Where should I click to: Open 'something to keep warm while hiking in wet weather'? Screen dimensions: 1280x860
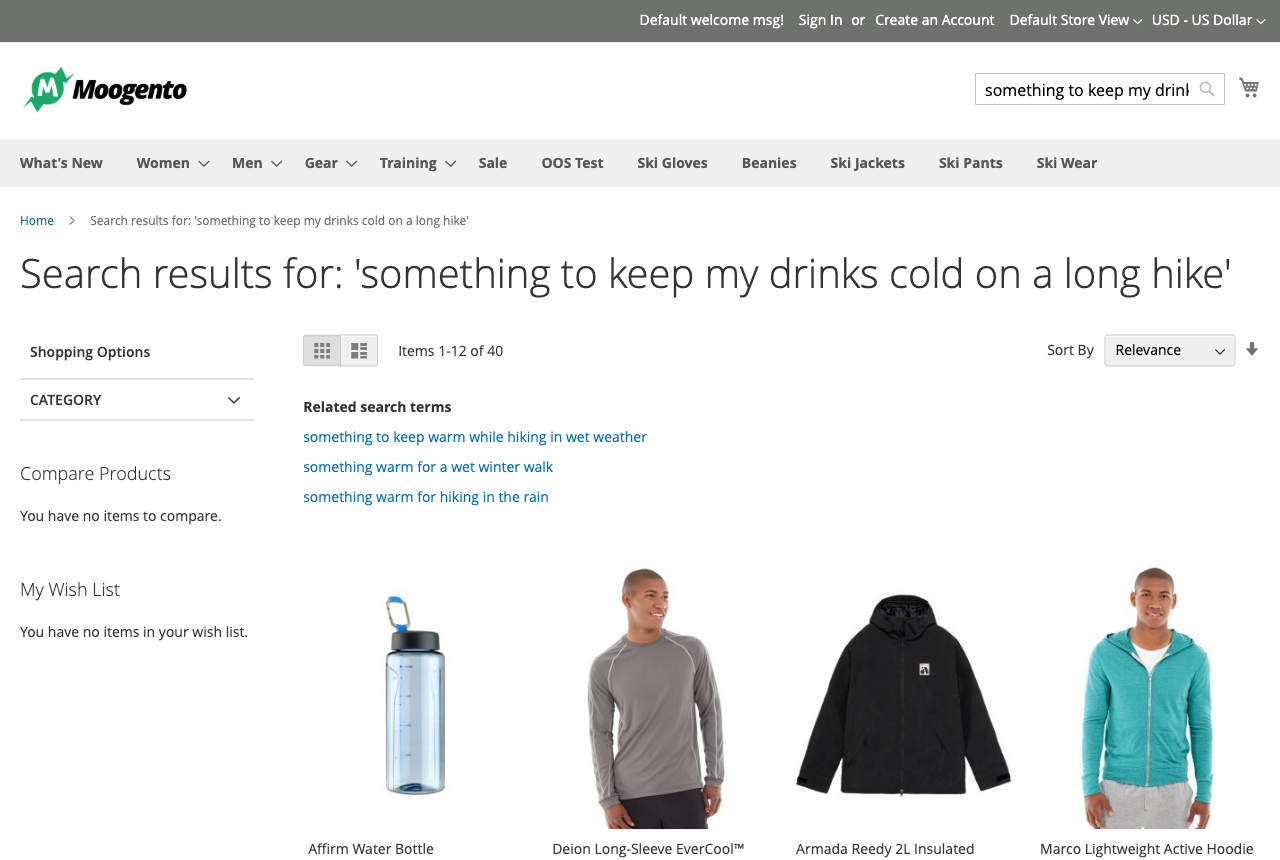point(475,437)
